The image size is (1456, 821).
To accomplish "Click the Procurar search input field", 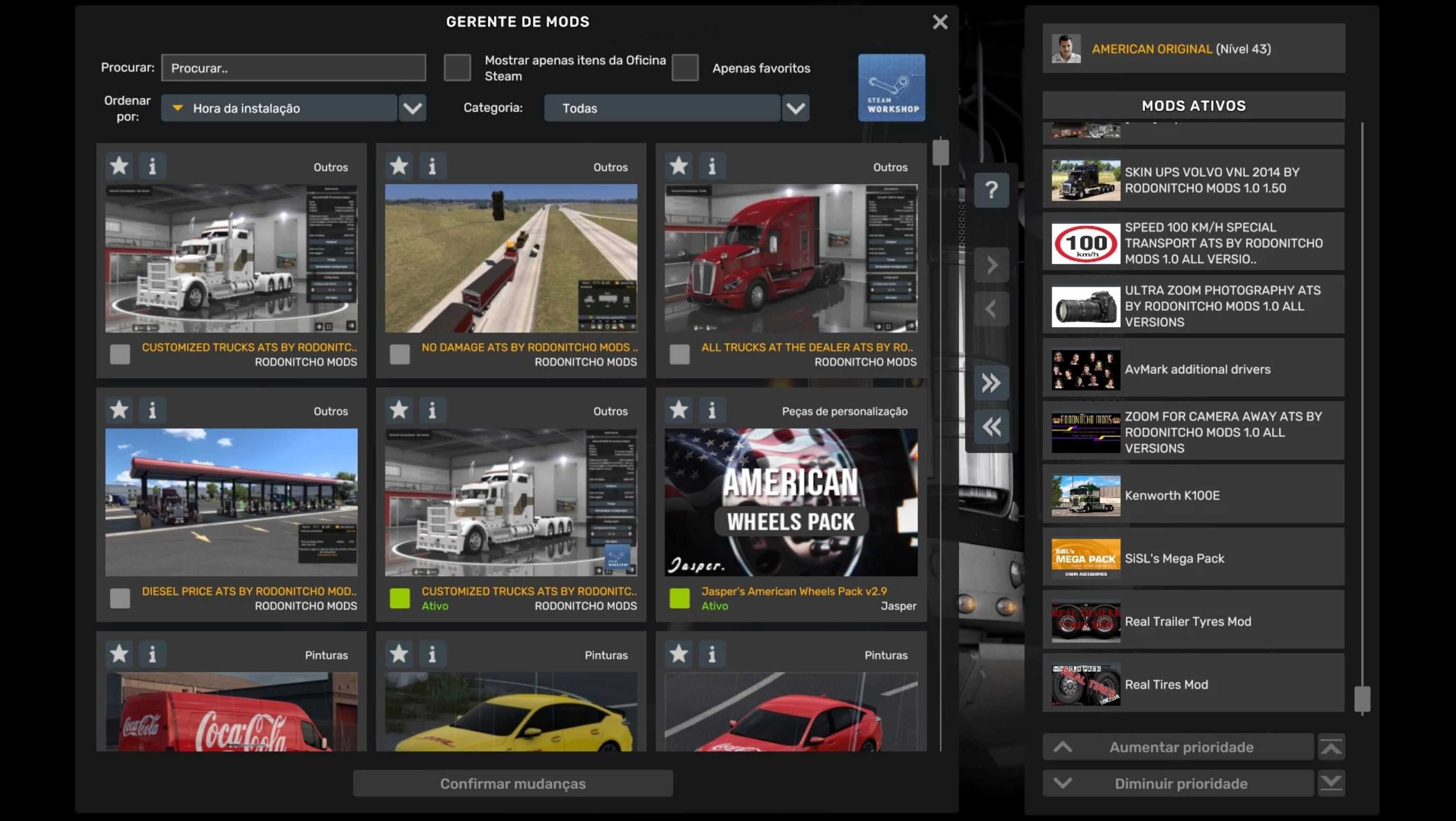I will (x=293, y=68).
